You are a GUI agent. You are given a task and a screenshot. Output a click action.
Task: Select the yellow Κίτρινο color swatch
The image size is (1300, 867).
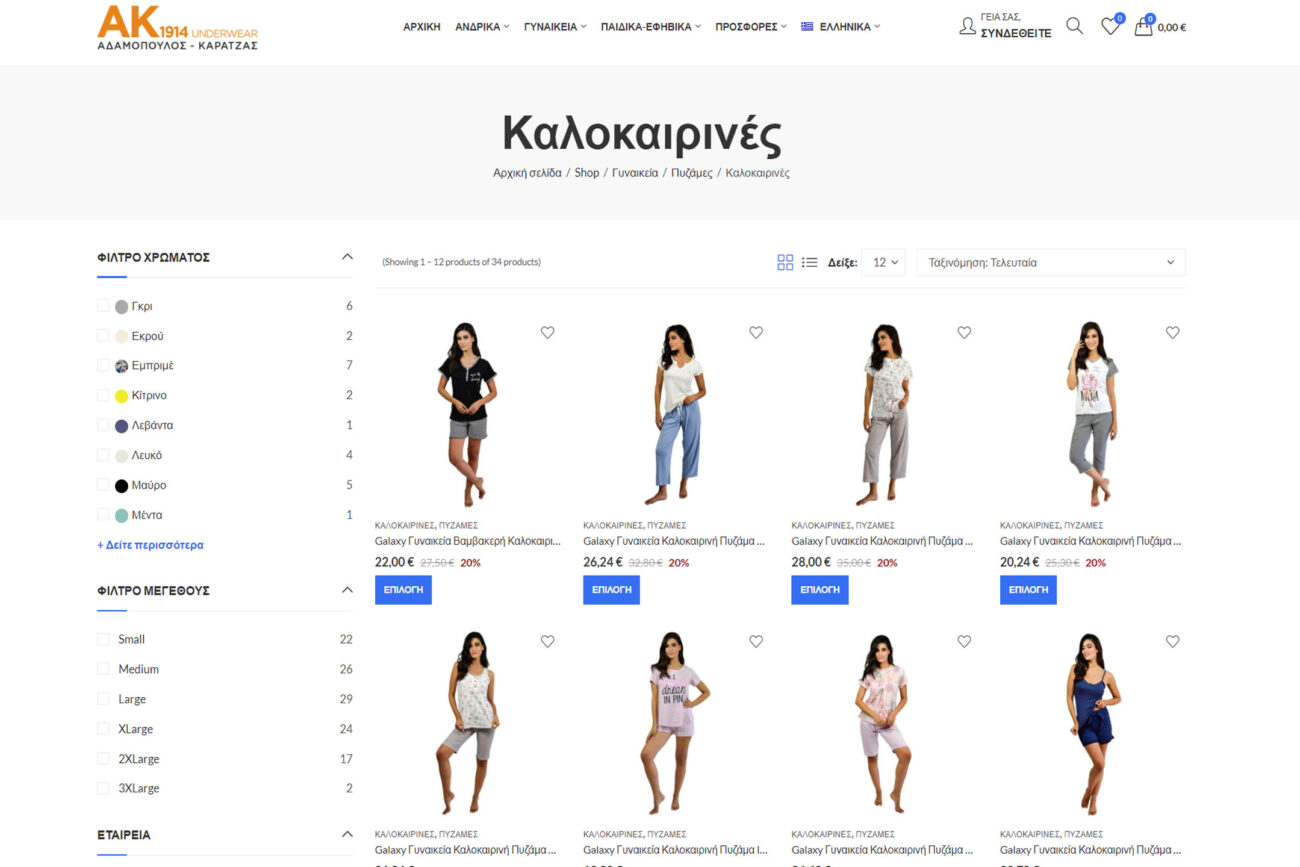point(121,396)
